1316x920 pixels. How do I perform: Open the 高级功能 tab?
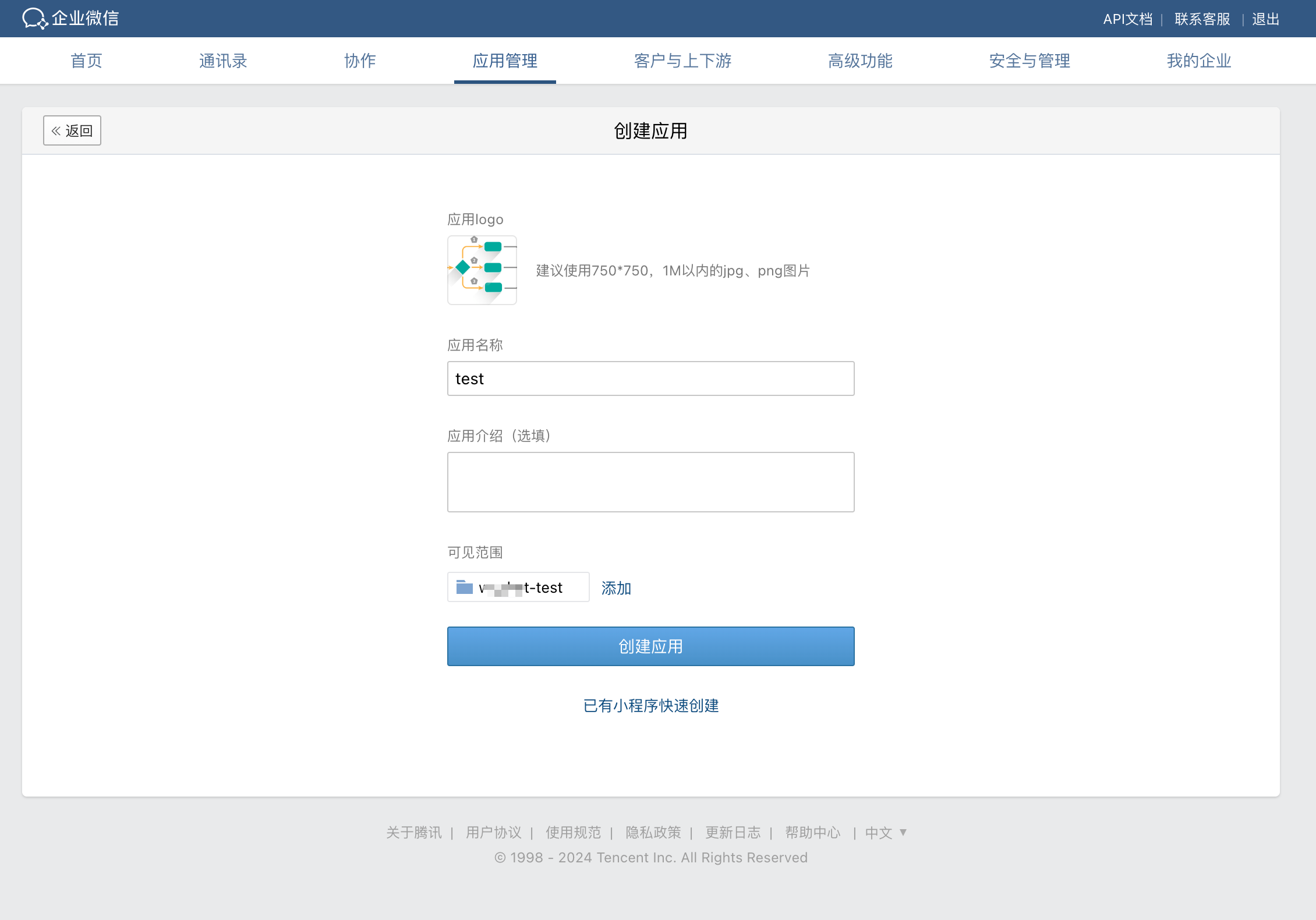(860, 61)
